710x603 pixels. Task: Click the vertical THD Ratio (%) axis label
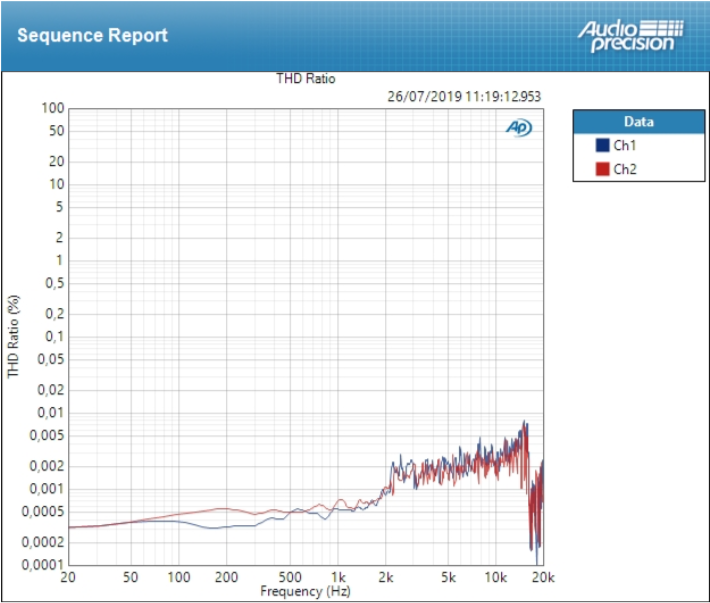(x=14, y=336)
